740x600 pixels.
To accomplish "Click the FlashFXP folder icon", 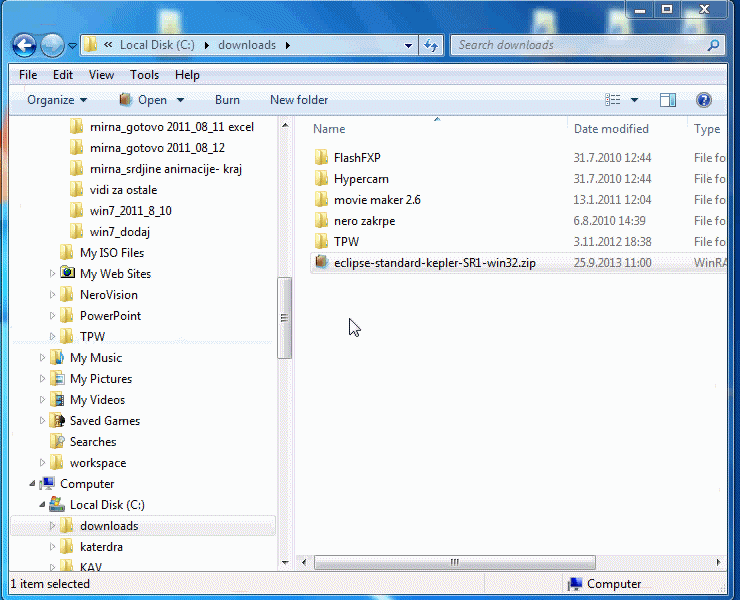I will point(321,158).
